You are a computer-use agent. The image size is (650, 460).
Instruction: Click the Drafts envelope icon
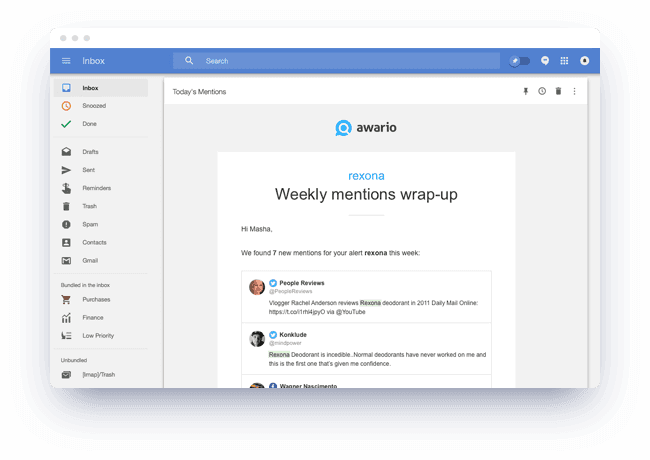click(x=66, y=152)
